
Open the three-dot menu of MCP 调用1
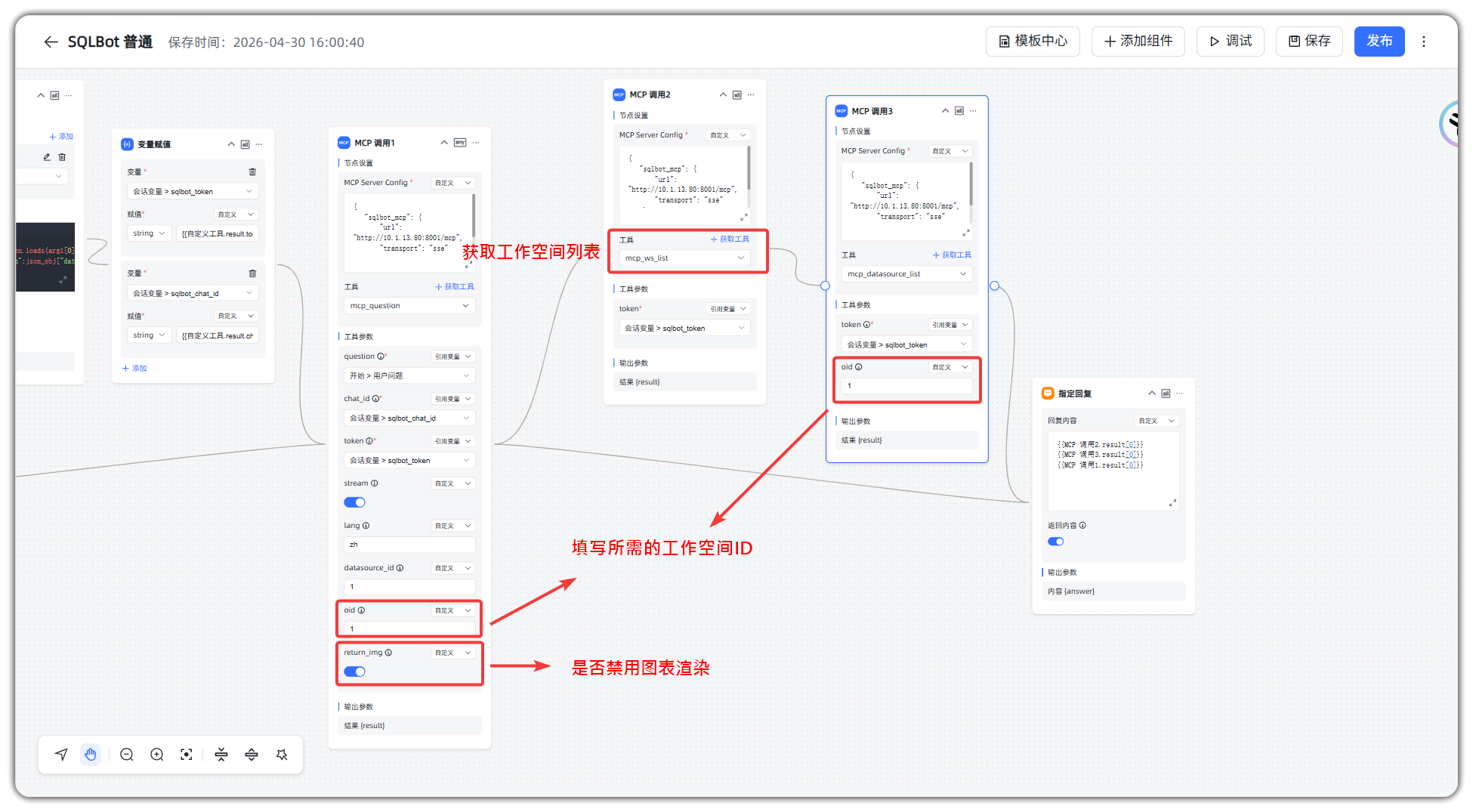(x=476, y=142)
